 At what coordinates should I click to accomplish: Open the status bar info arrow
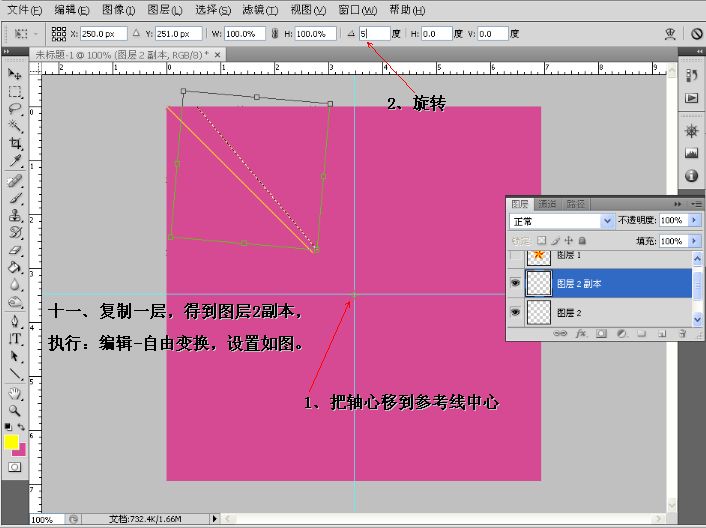[x=215, y=519]
